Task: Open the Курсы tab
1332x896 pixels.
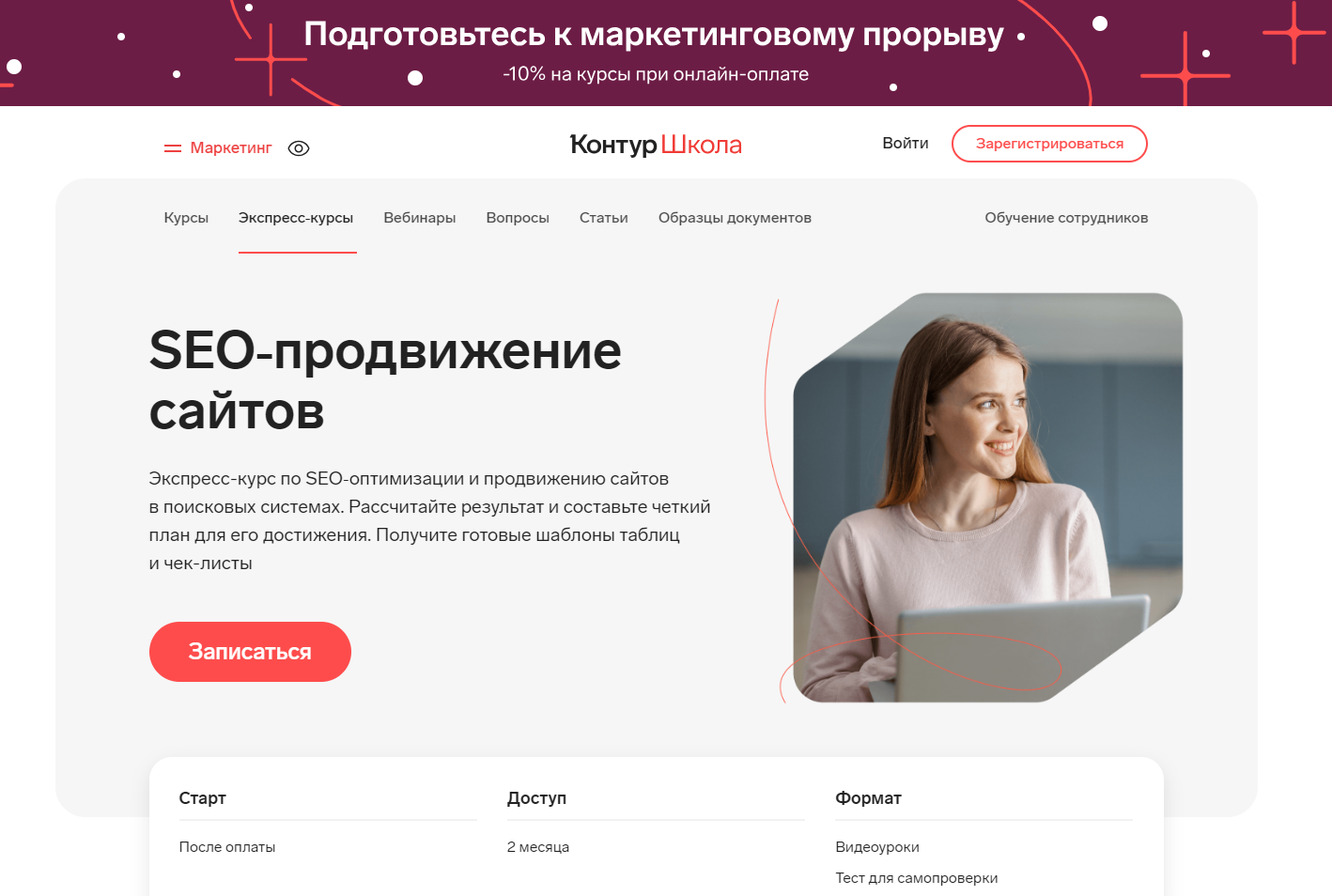Action: pos(186,218)
